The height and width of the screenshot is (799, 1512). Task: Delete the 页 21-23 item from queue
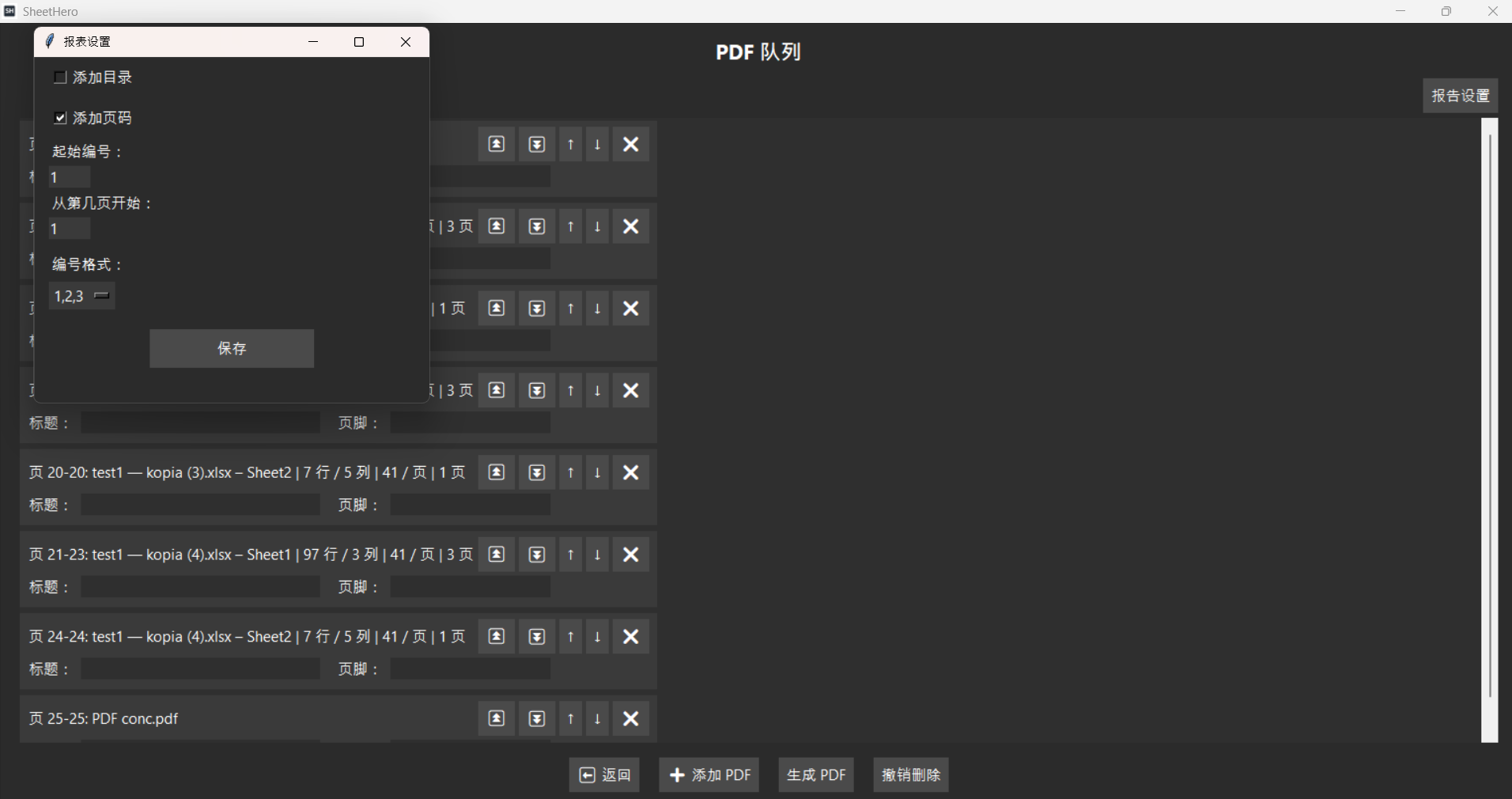pyautogui.click(x=631, y=555)
